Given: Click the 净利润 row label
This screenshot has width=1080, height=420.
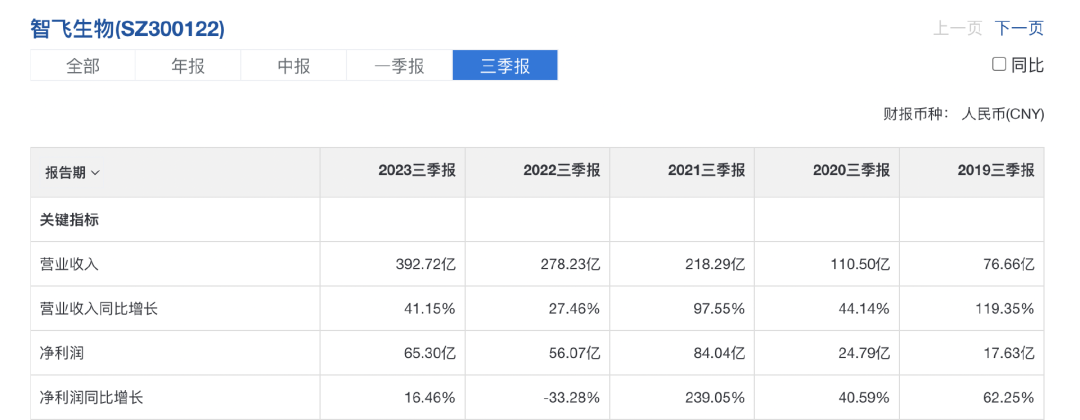Looking at the screenshot, I should pyautogui.click(x=62, y=353).
